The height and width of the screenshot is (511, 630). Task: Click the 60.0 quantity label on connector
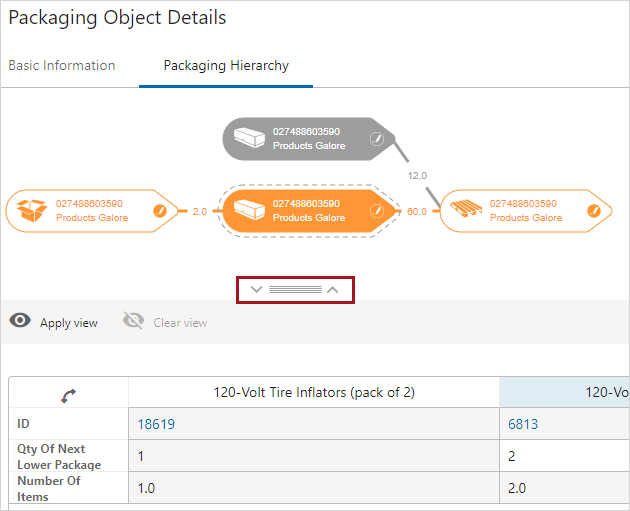pos(417,212)
